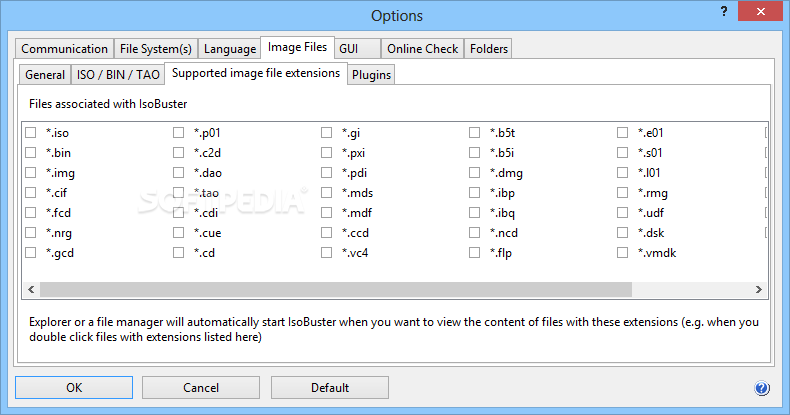Tick the *.dao checkbox
The width and height of the screenshot is (790, 415).
coord(178,173)
